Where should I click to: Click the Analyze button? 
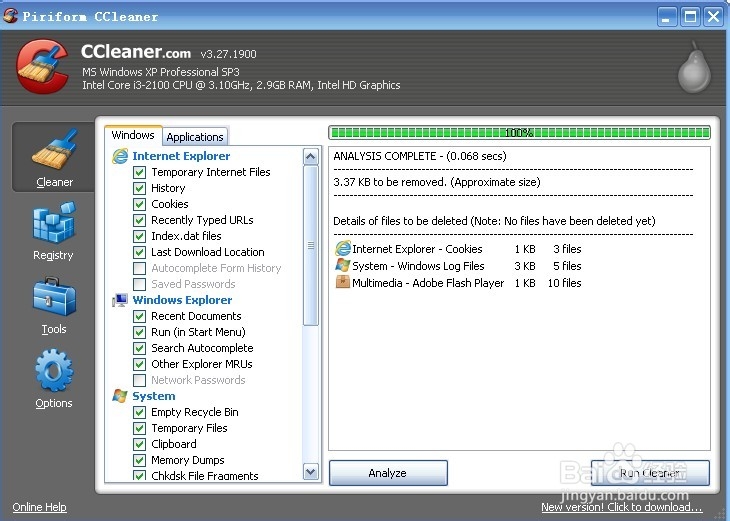click(x=388, y=473)
